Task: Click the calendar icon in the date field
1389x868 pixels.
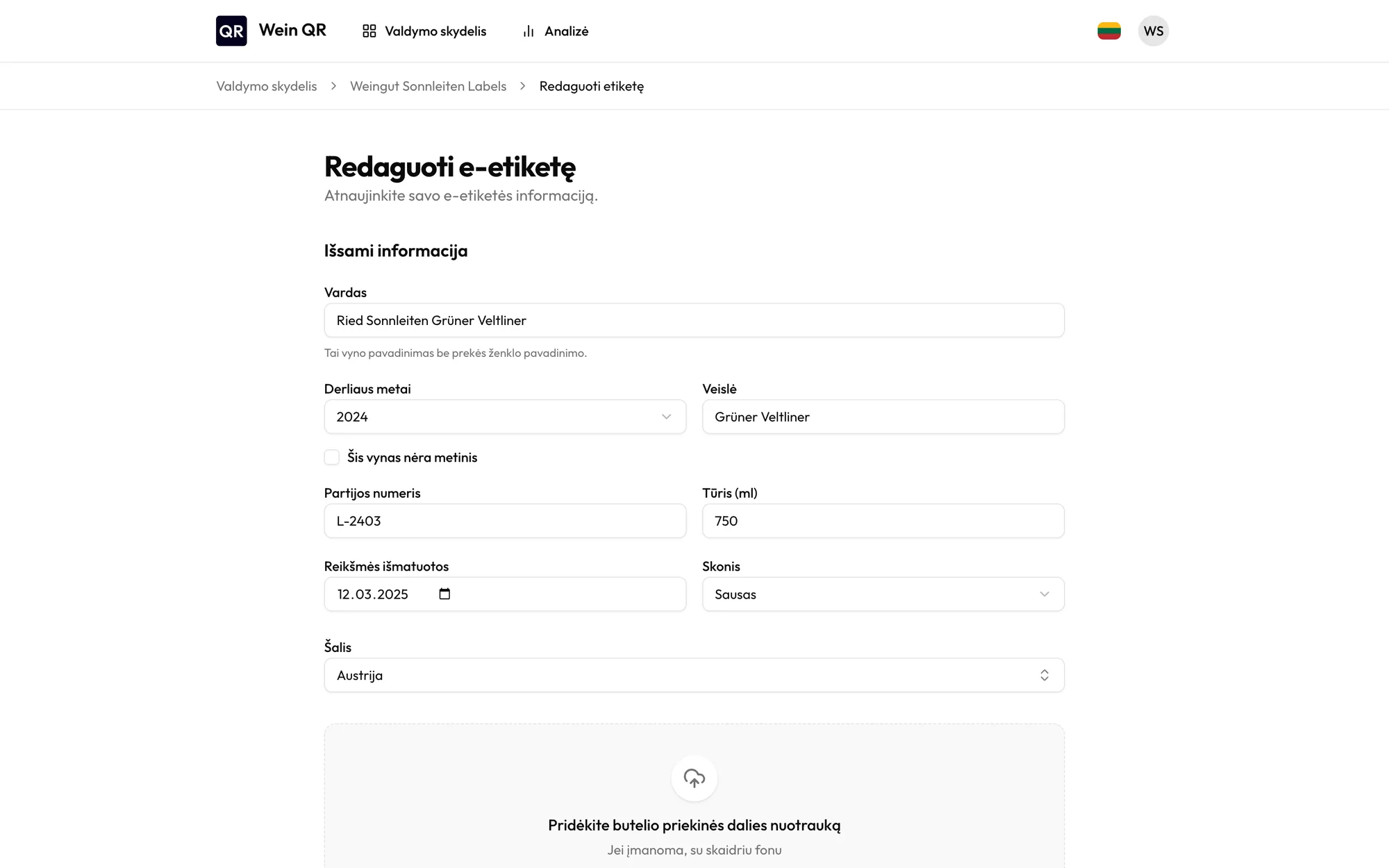Action: [445, 594]
